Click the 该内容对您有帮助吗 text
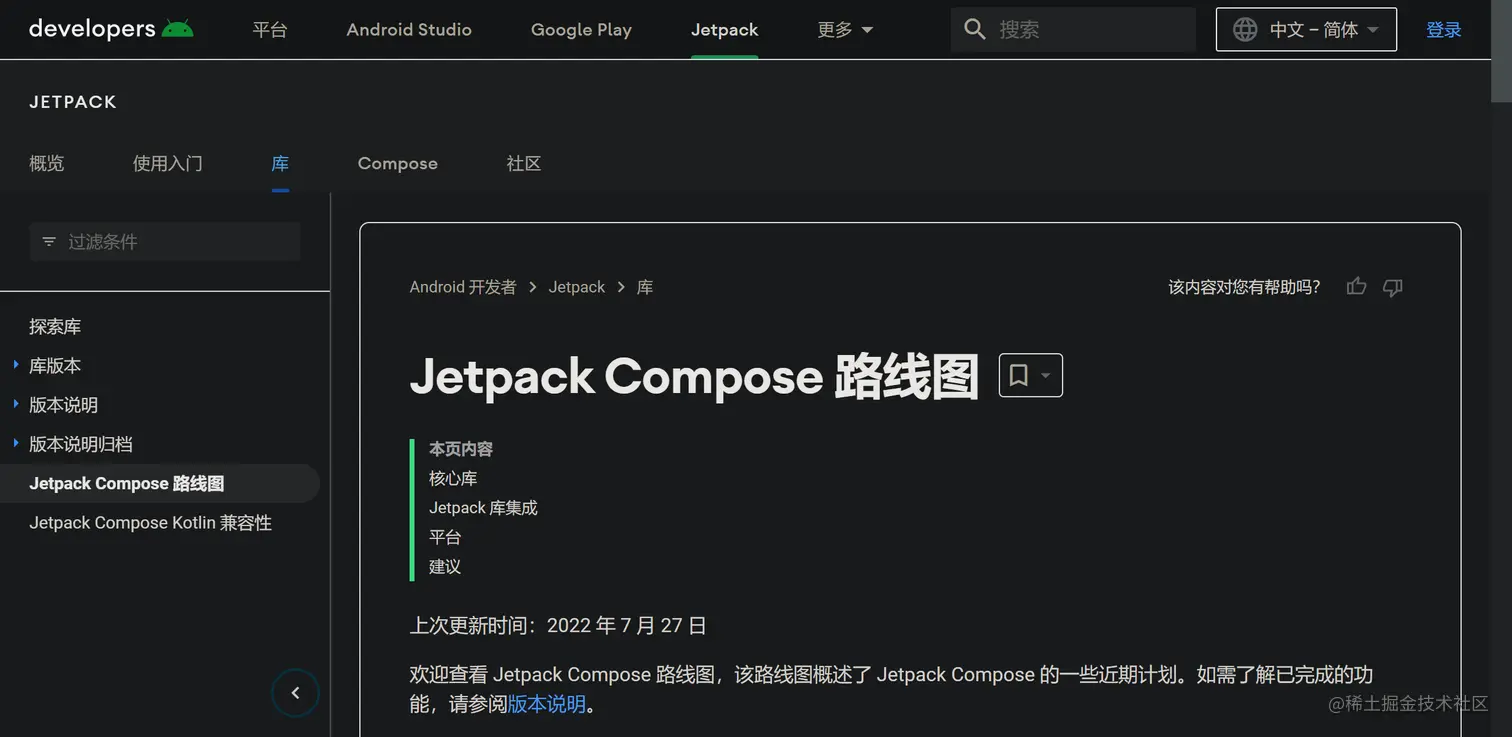This screenshot has height=737, width=1512. click(x=1244, y=287)
